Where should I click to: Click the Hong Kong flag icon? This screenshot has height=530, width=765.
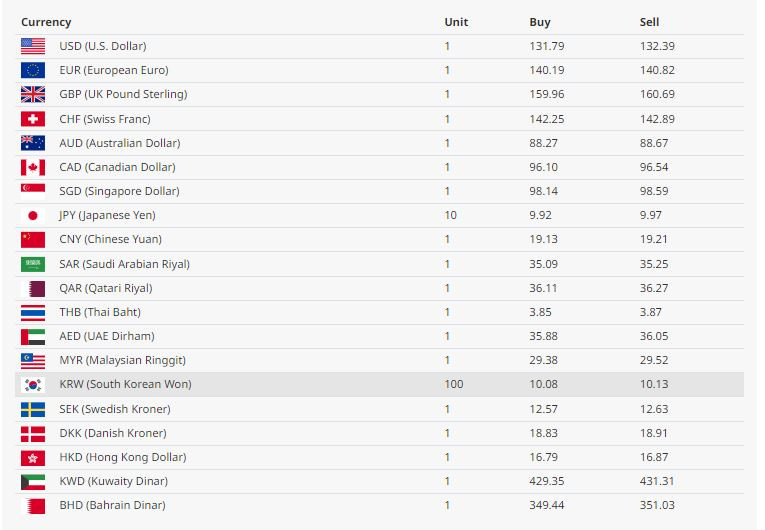(x=33, y=458)
